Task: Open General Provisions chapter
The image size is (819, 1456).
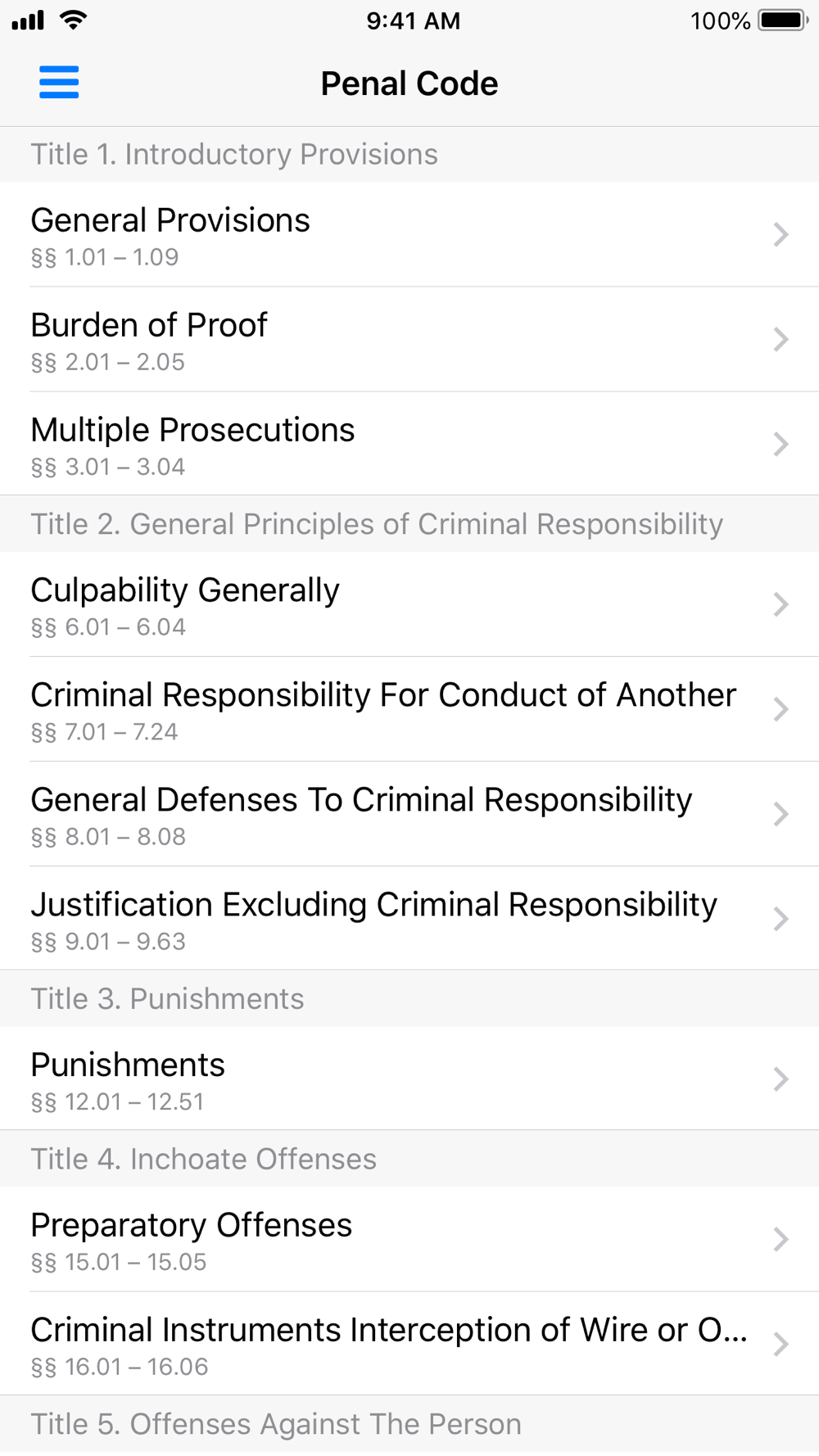Action: (x=409, y=235)
